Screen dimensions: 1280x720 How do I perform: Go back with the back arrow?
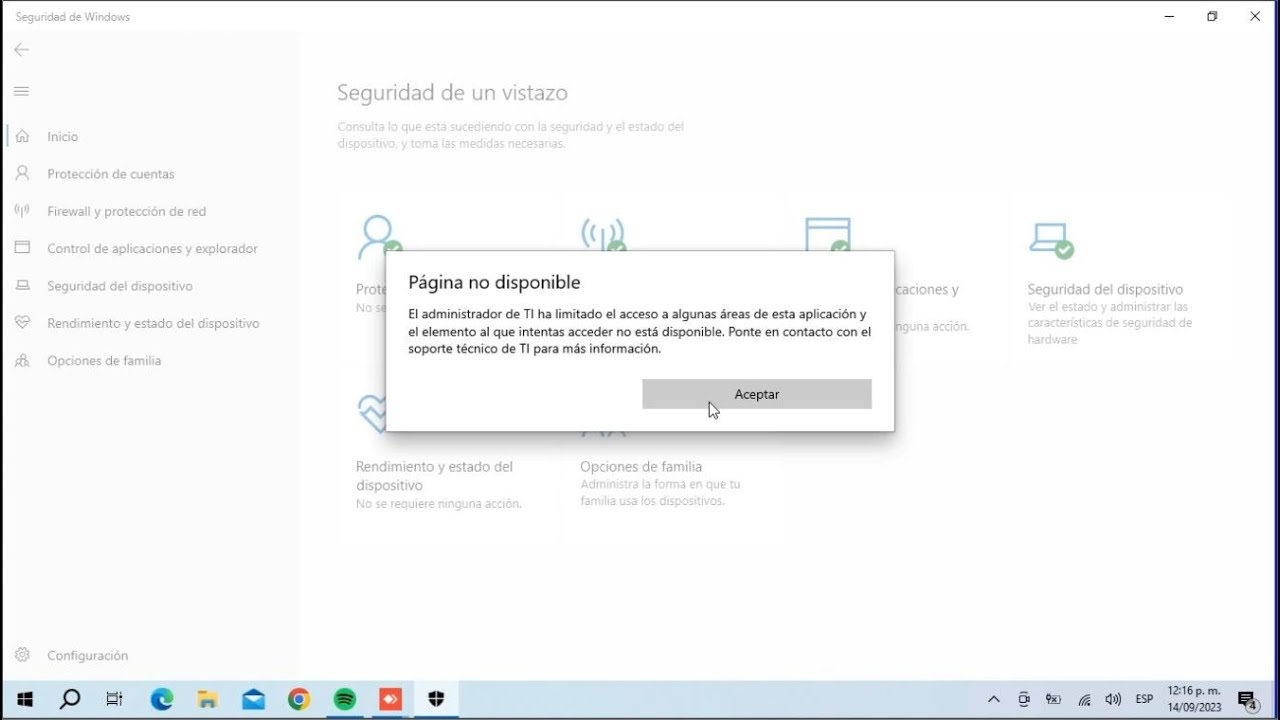pos(21,50)
